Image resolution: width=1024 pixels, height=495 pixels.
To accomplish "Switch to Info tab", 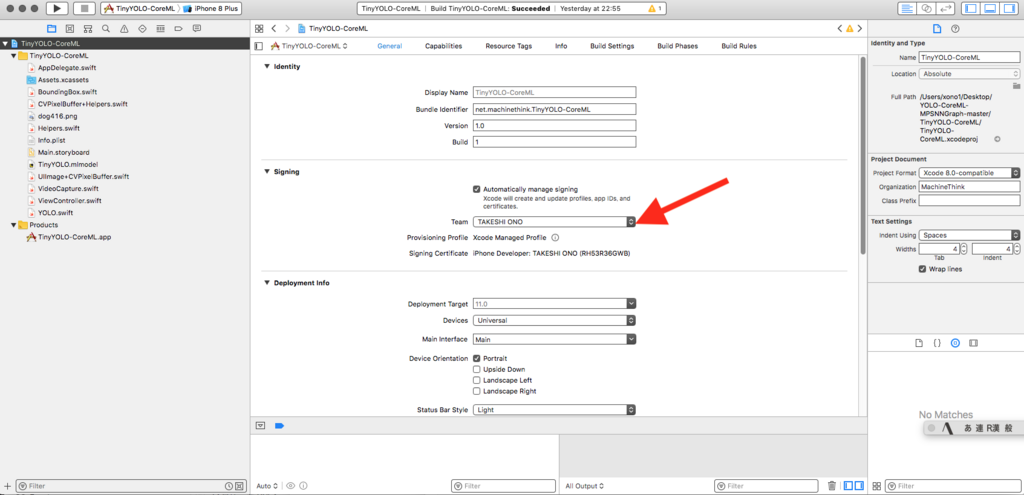I will tap(561, 46).
